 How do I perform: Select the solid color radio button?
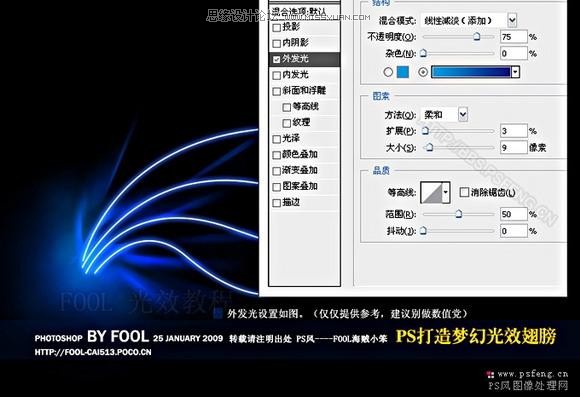(388, 72)
